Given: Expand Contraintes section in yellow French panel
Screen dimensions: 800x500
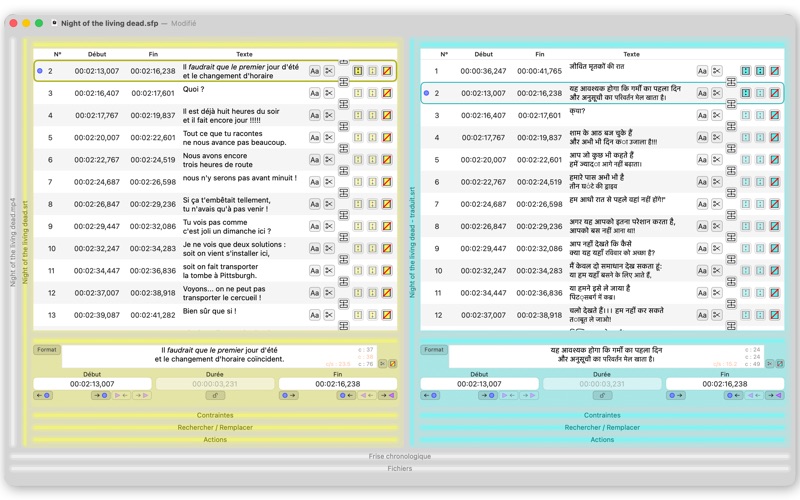Looking at the screenshot, I should pyautogui.click(x=215, y=415).
